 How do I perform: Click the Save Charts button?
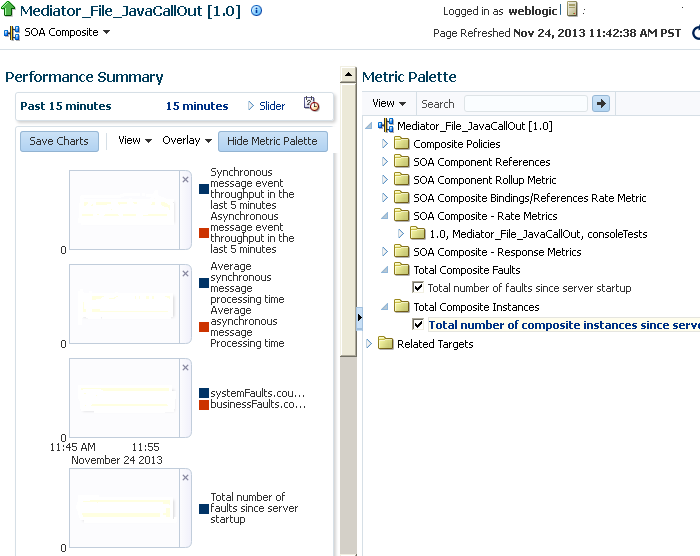tap(59, 141)
